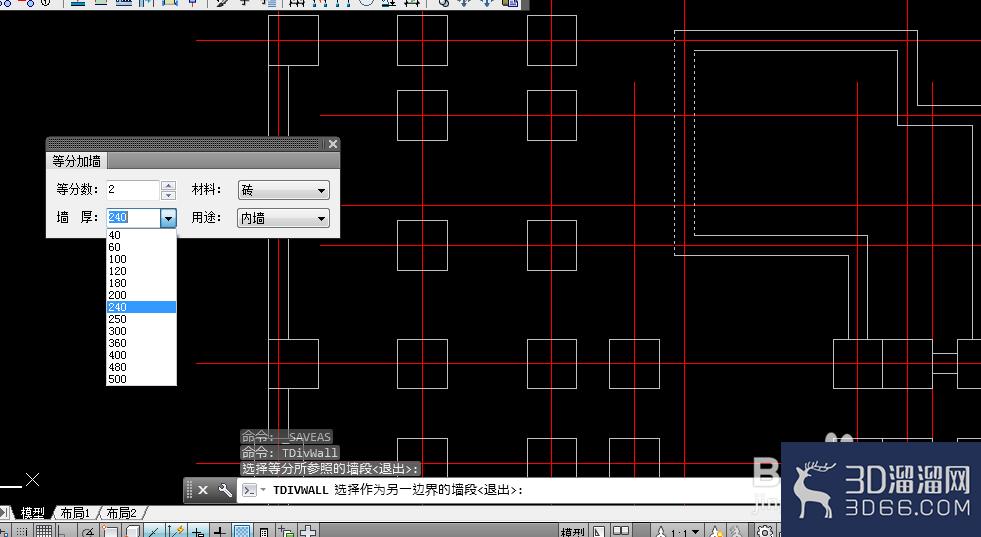Toggle Grid Display in status bar
This screenshot has height=537, width=981.
[44, 531]
